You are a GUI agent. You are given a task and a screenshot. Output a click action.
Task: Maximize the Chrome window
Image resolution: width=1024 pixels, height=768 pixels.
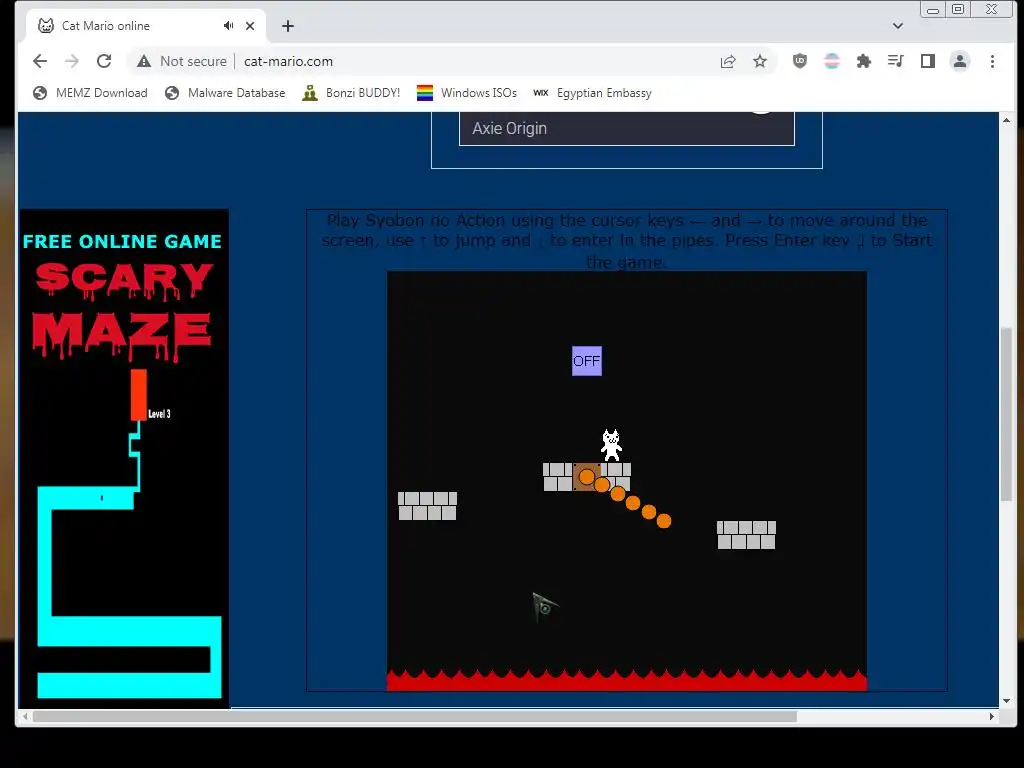tap(958, 9)
